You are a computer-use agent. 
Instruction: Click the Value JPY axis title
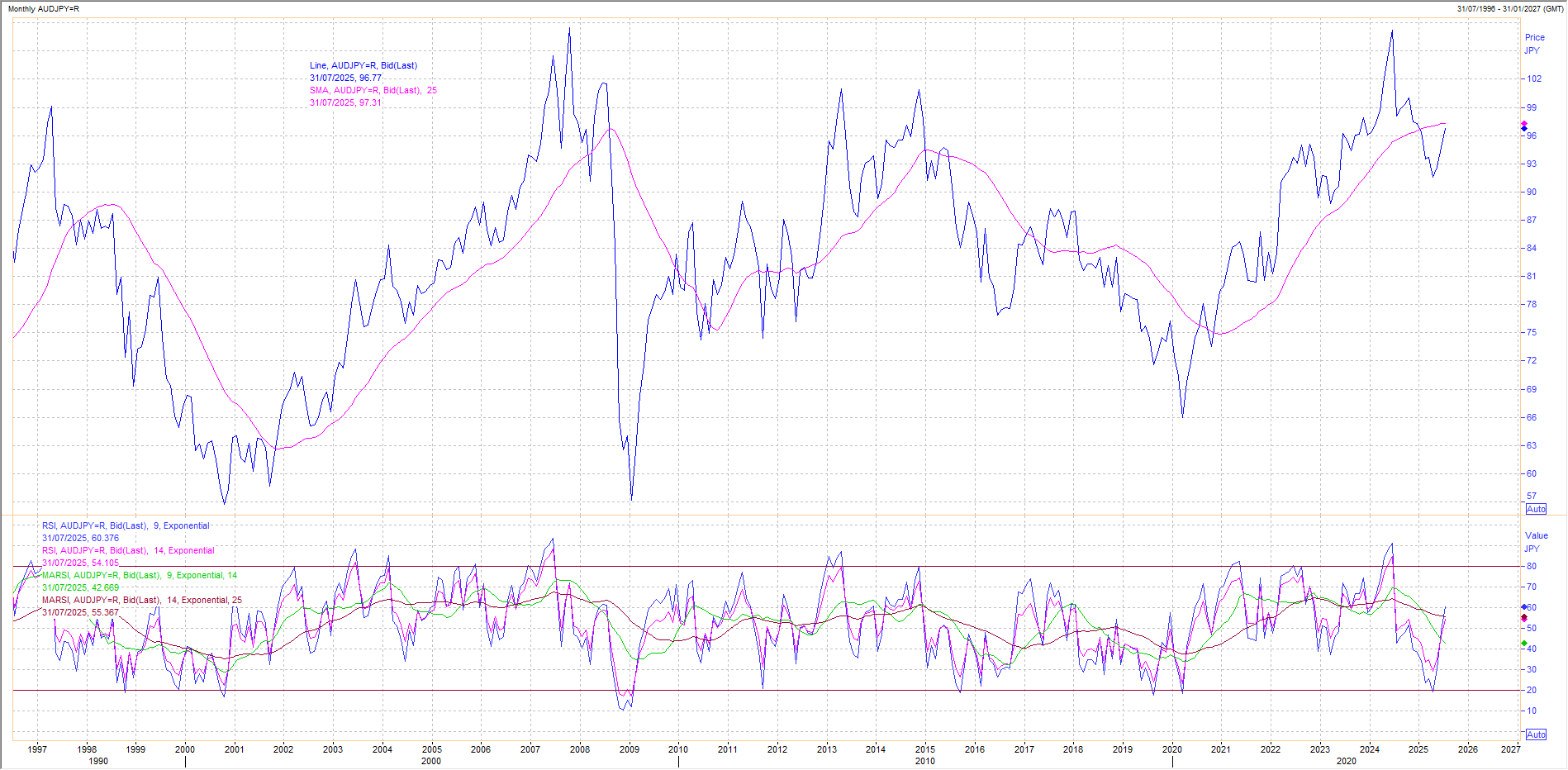[x=1536, y=542]
